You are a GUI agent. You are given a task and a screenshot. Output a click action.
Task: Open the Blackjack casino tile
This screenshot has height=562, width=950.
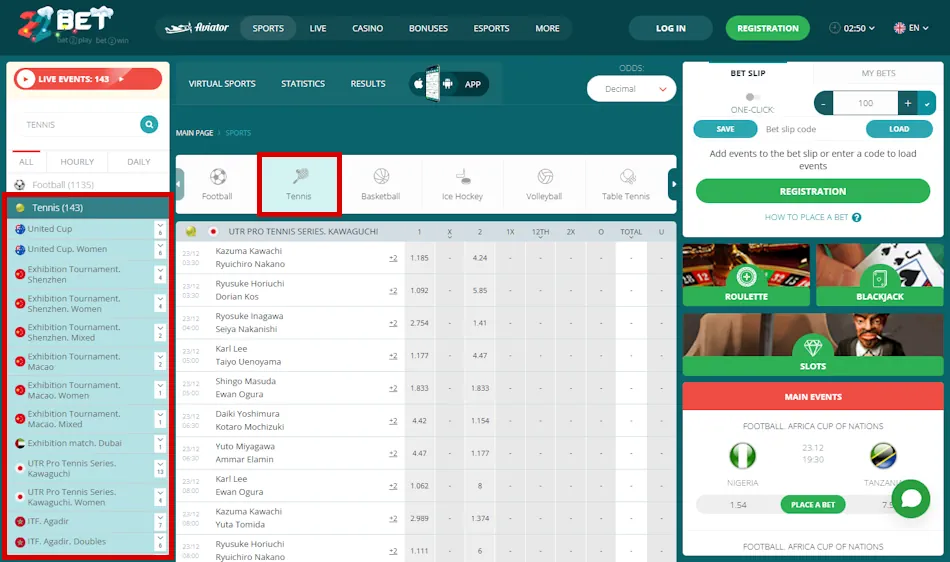[880, 275]
